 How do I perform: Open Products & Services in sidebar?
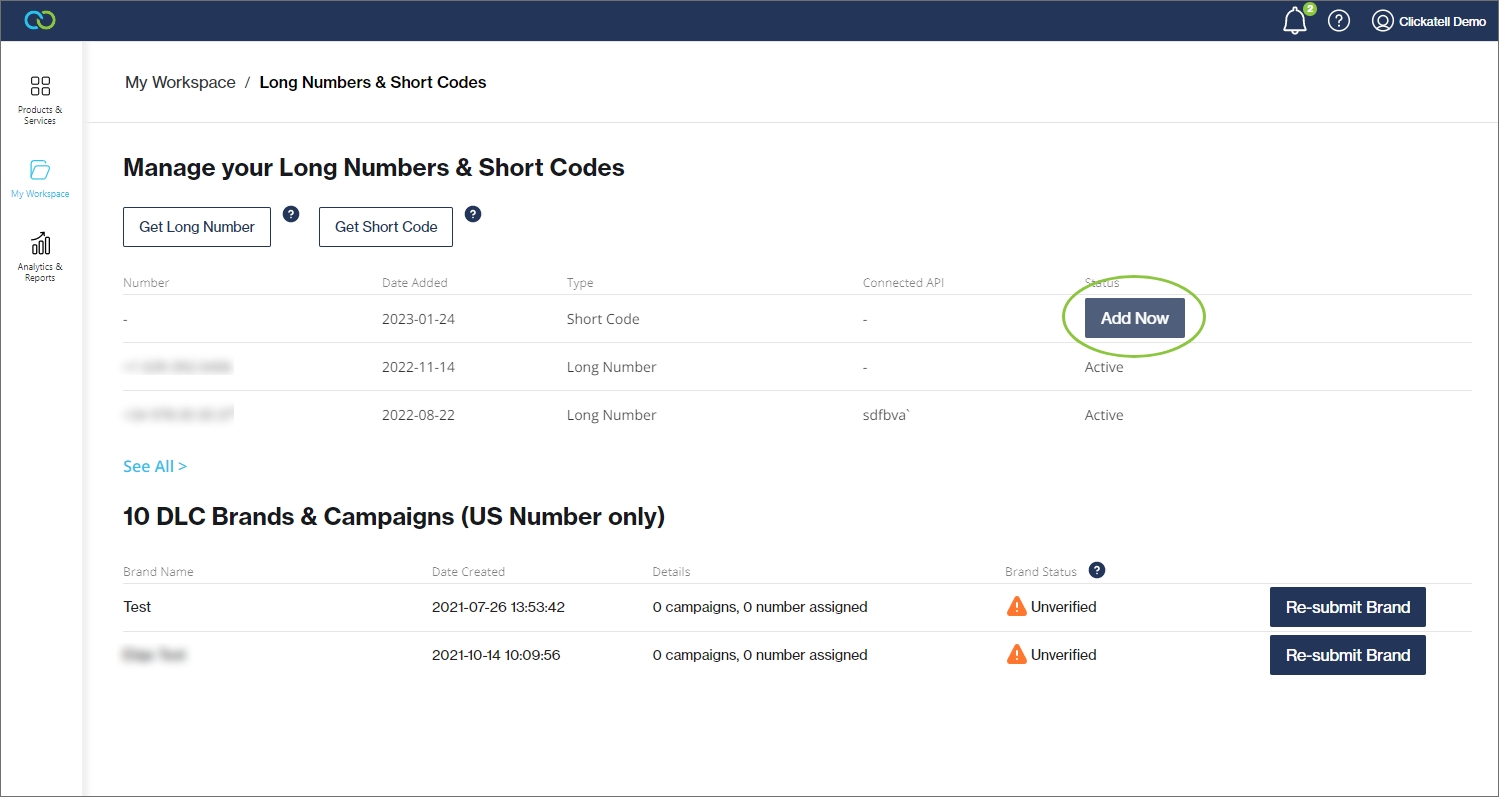pyautogui.click(x=40, y=100)
